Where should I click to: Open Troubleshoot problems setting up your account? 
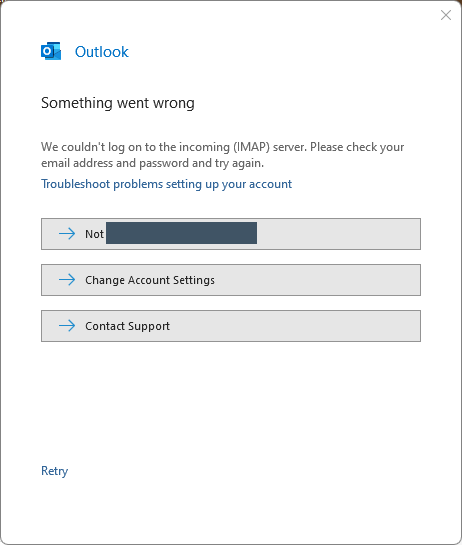click(167, 184)
